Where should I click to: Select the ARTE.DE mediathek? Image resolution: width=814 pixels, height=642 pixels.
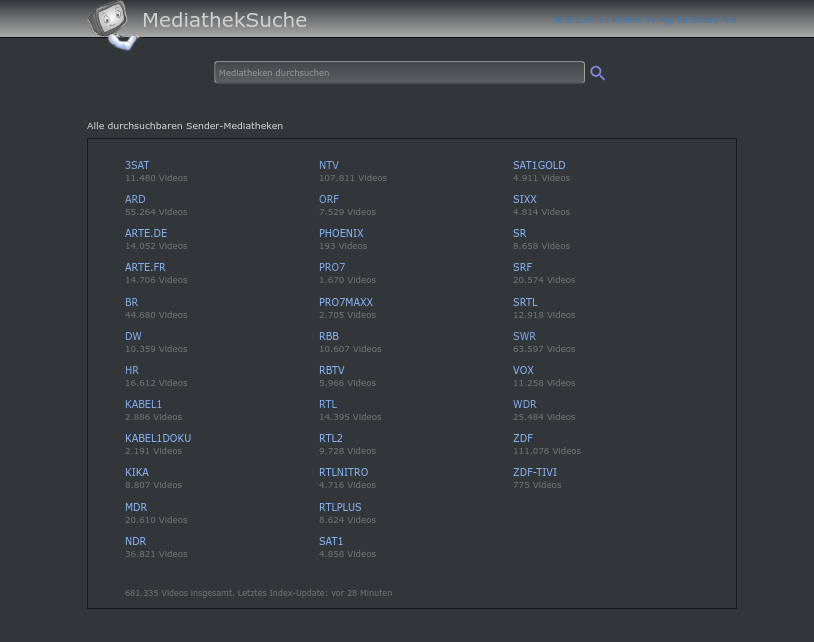146,233
